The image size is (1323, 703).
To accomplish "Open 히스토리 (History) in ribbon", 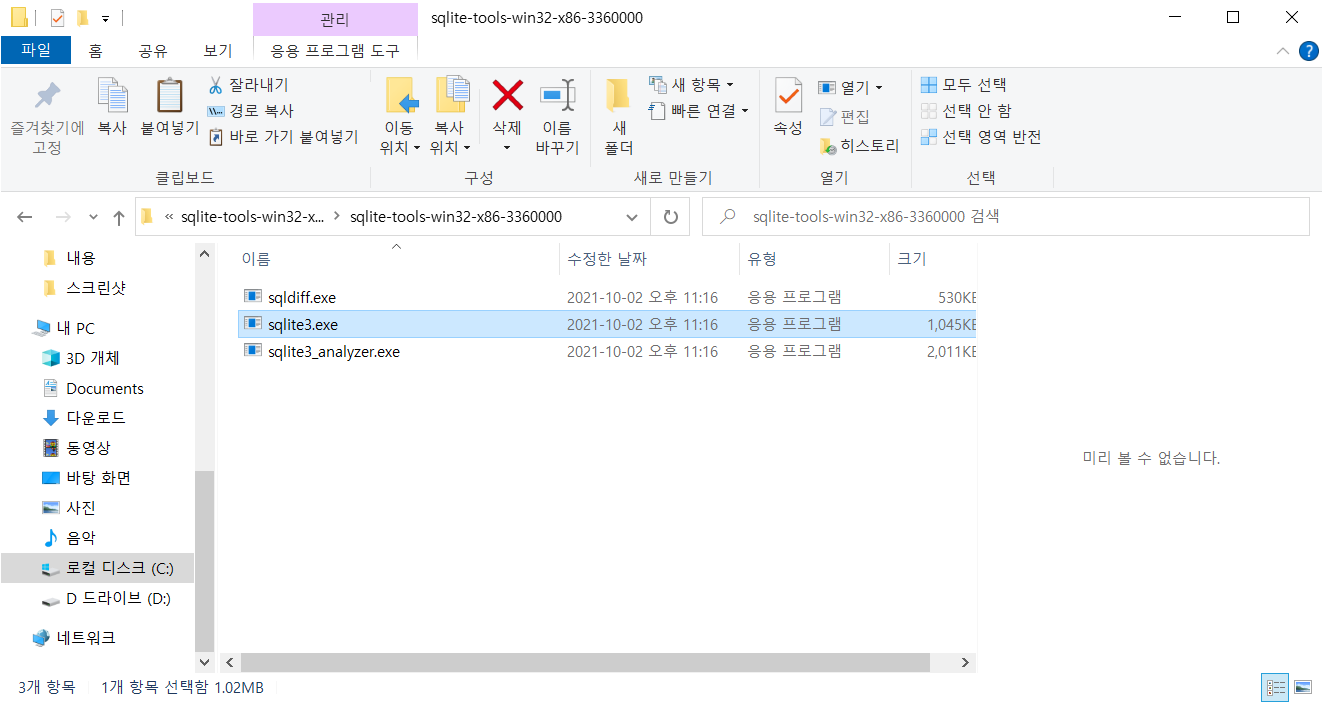I will (x=859, y=146).
